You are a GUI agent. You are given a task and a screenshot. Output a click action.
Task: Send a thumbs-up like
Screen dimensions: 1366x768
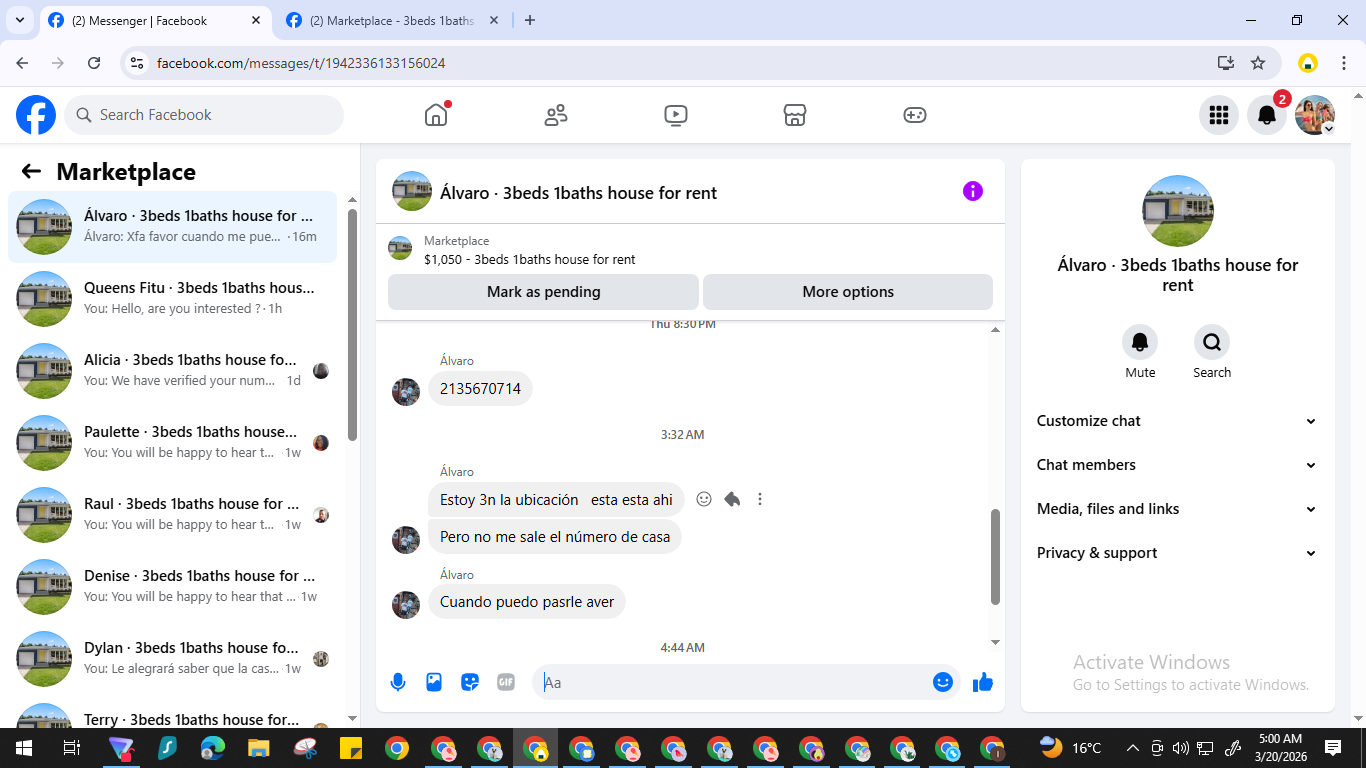tap(983, 682)
